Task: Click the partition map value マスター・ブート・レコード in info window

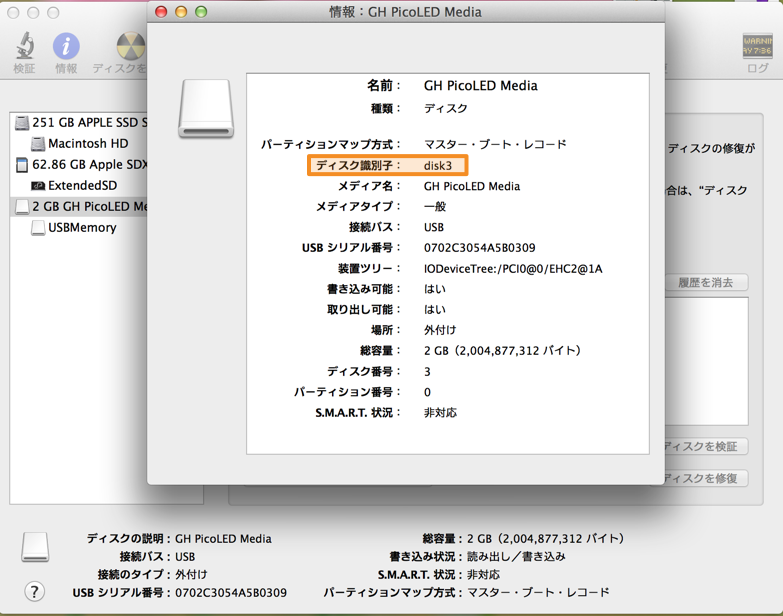Action: 495,144
